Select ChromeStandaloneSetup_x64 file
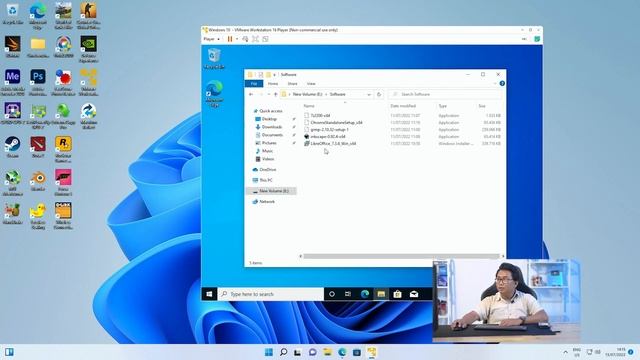Image resolution: width=640 pixels, height=360 pixels. tap(336, 122)
